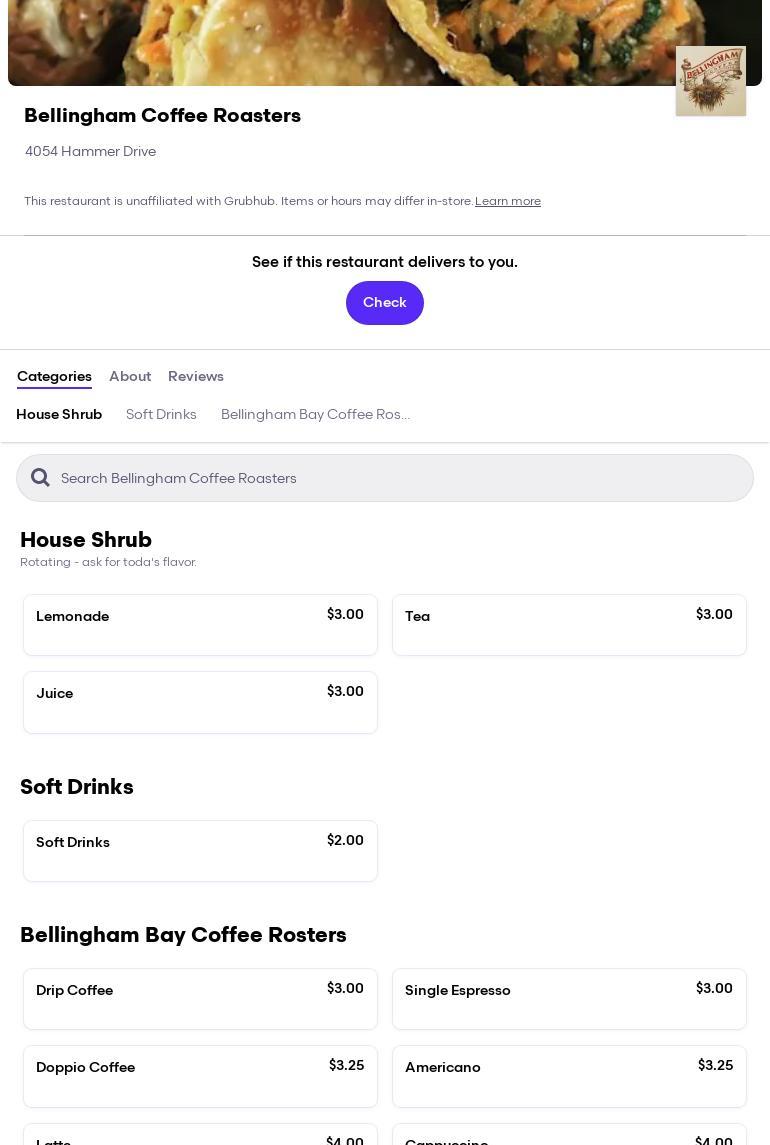Click the search magnifier icon
Viewport: 770px width, 1145px height.
[x=40, y=478]
